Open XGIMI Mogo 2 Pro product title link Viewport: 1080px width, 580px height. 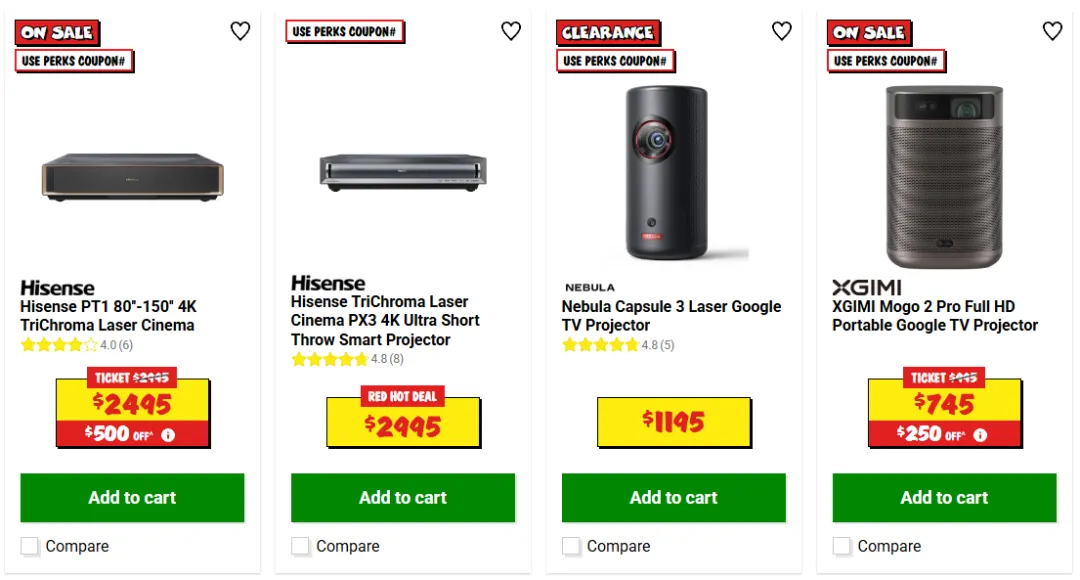(935, 315)
